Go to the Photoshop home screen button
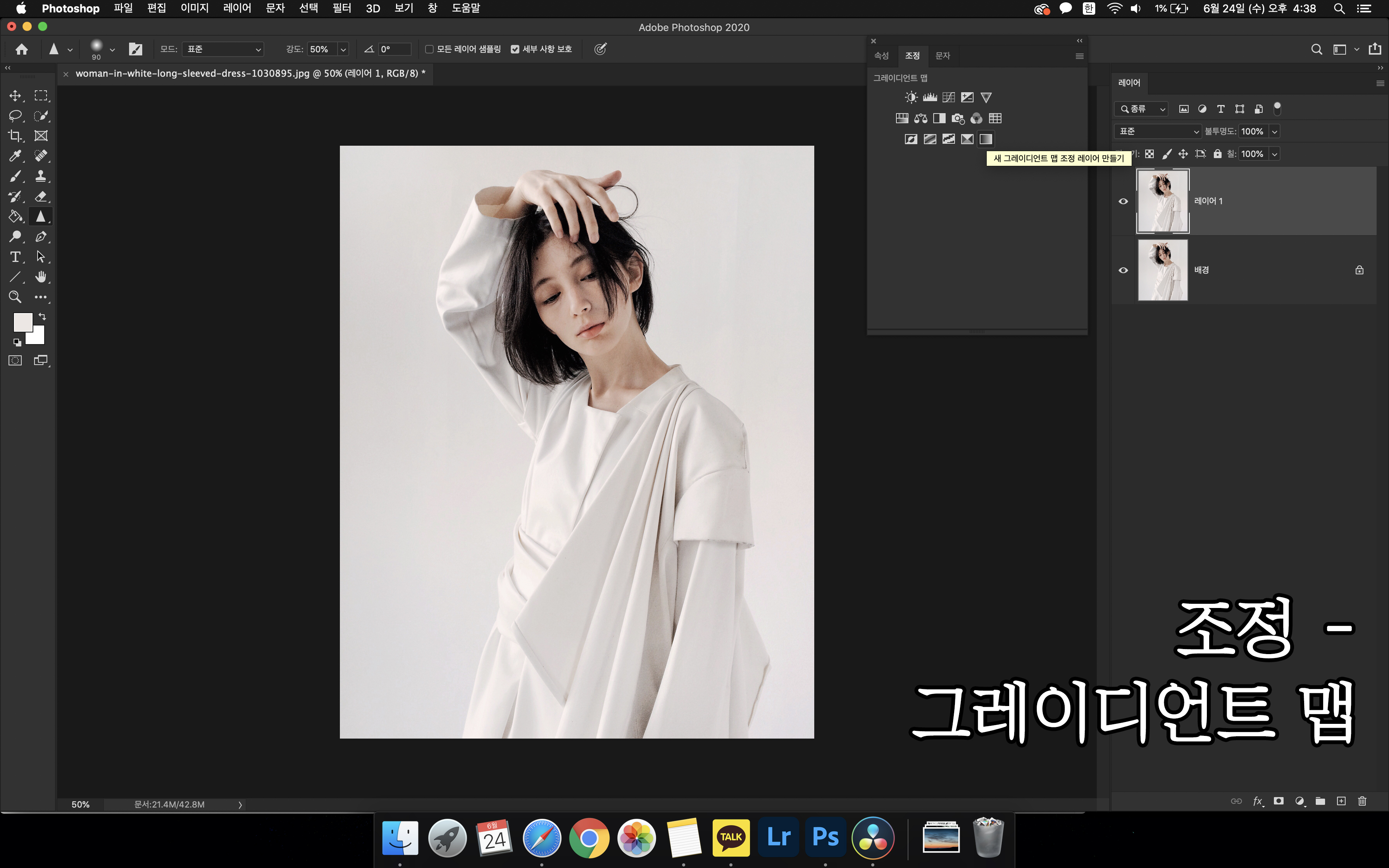 pyautogui.click(x=22, y=49)
